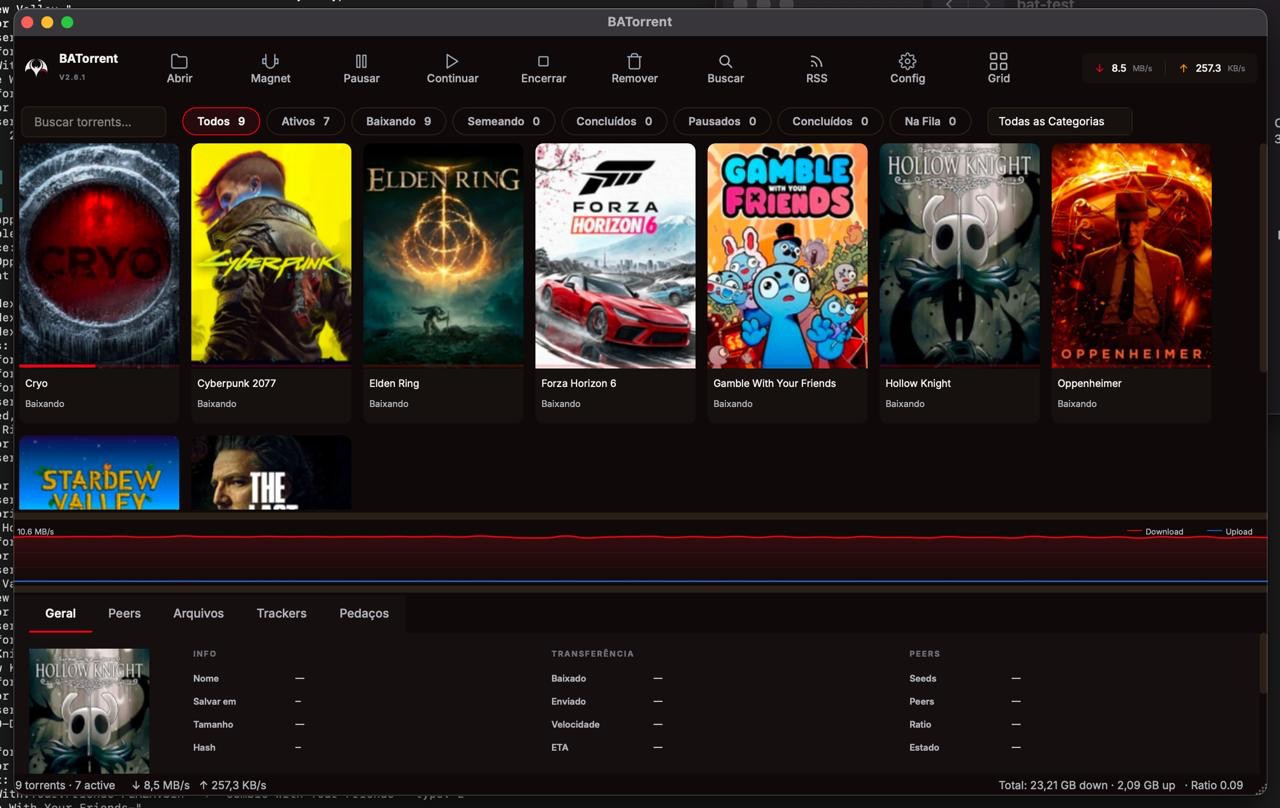Select the Cryo torrent cover
This screenshot has height=808, width=1280.
(x=99, y=255)
